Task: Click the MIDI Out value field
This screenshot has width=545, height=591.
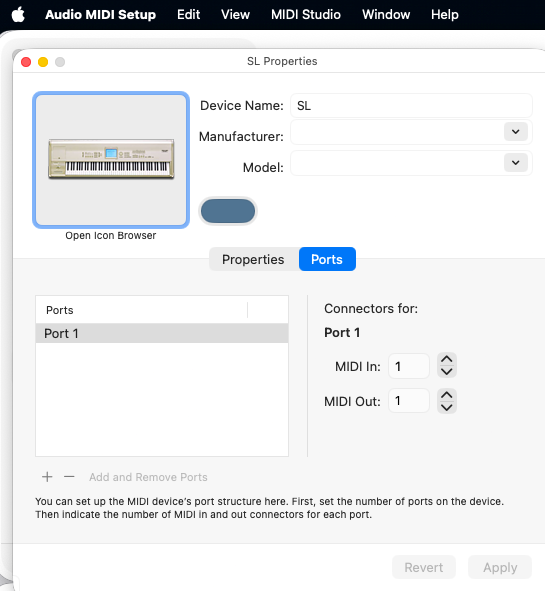Action: coord(409,401)
